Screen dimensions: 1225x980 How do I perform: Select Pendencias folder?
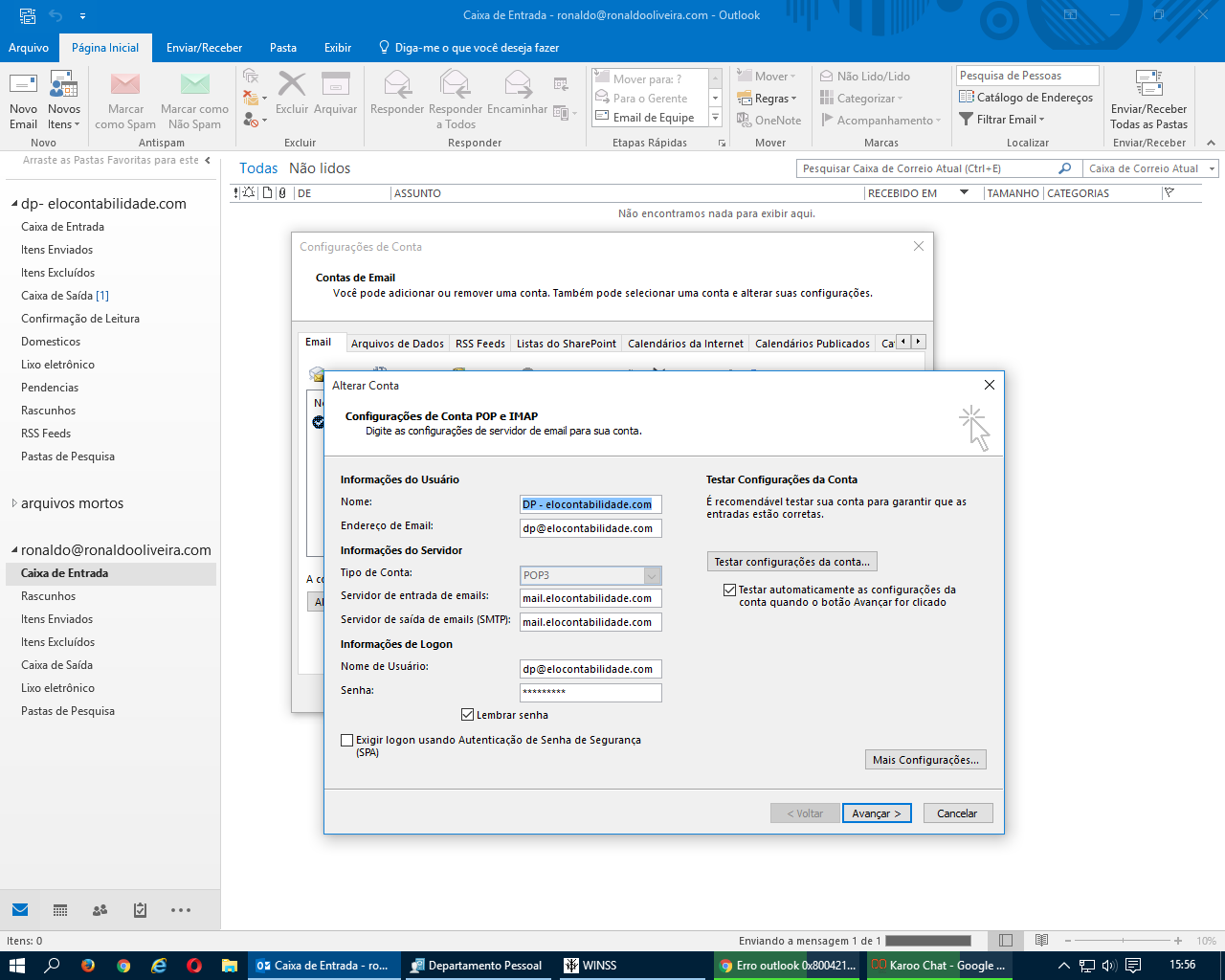50,388
